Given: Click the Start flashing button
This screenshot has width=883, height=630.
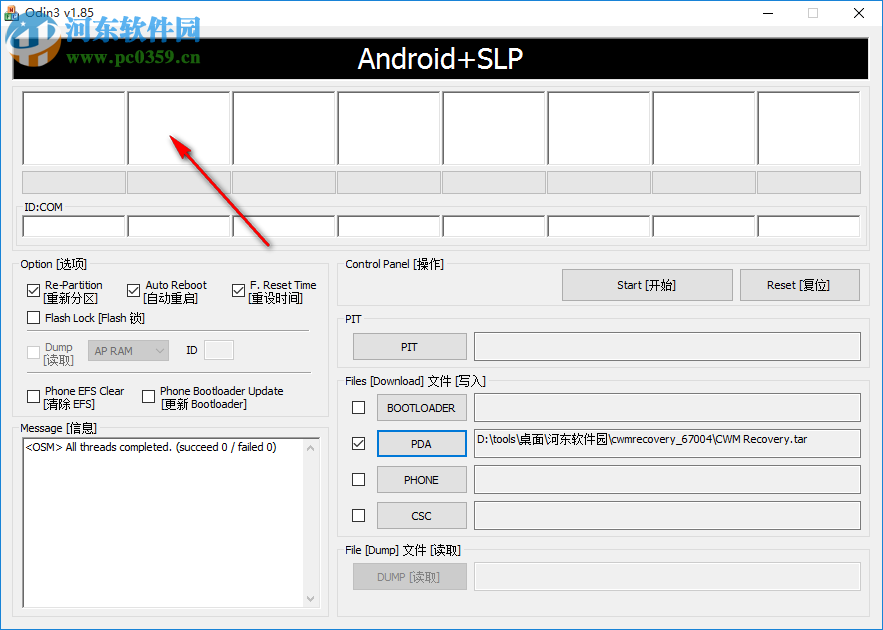Looking at the screenshot, I should [x=646, y=284].
